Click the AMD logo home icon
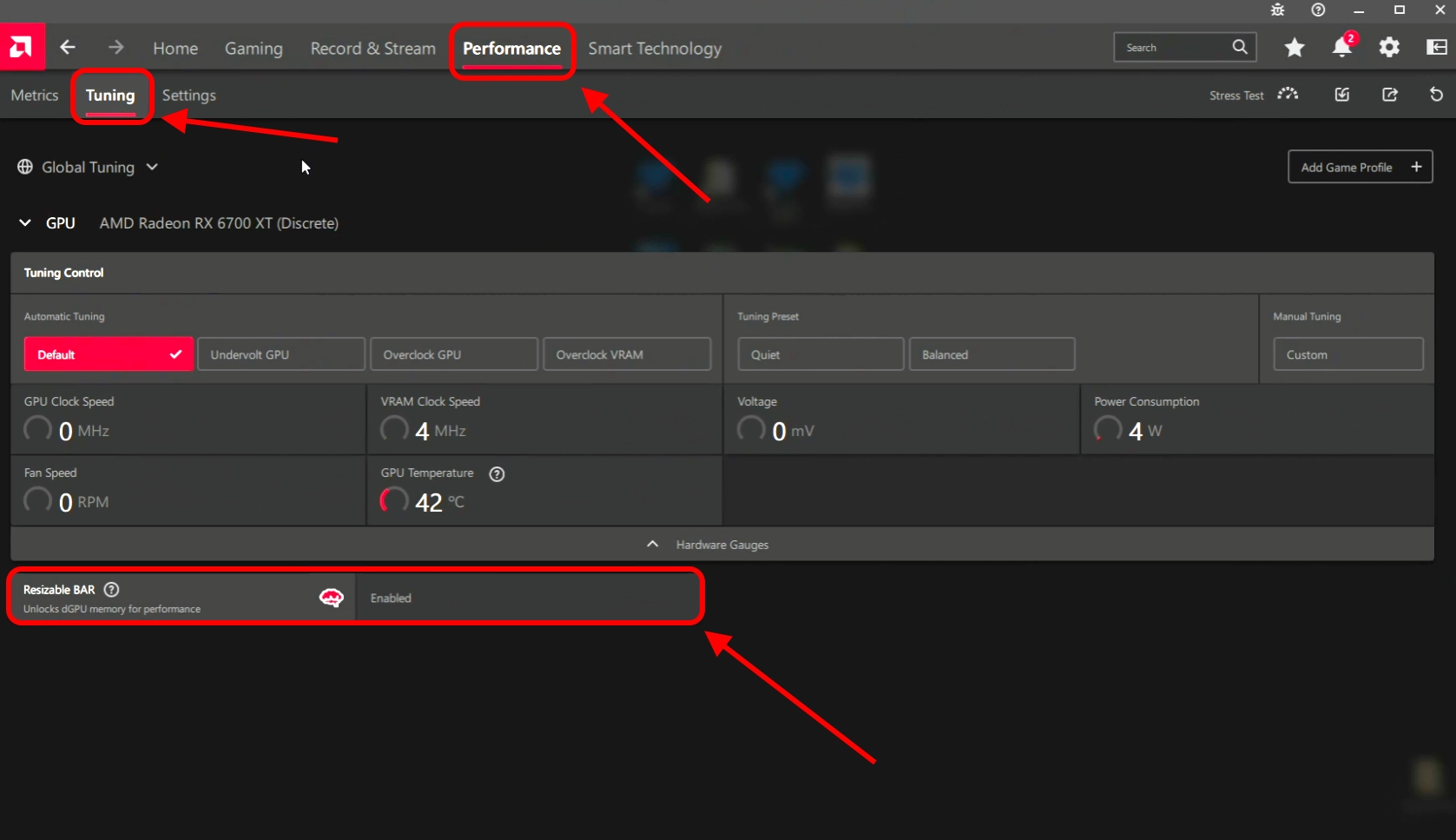Image resolution: width=1456 pixels, height=840 pixels. tap(22, 47)
